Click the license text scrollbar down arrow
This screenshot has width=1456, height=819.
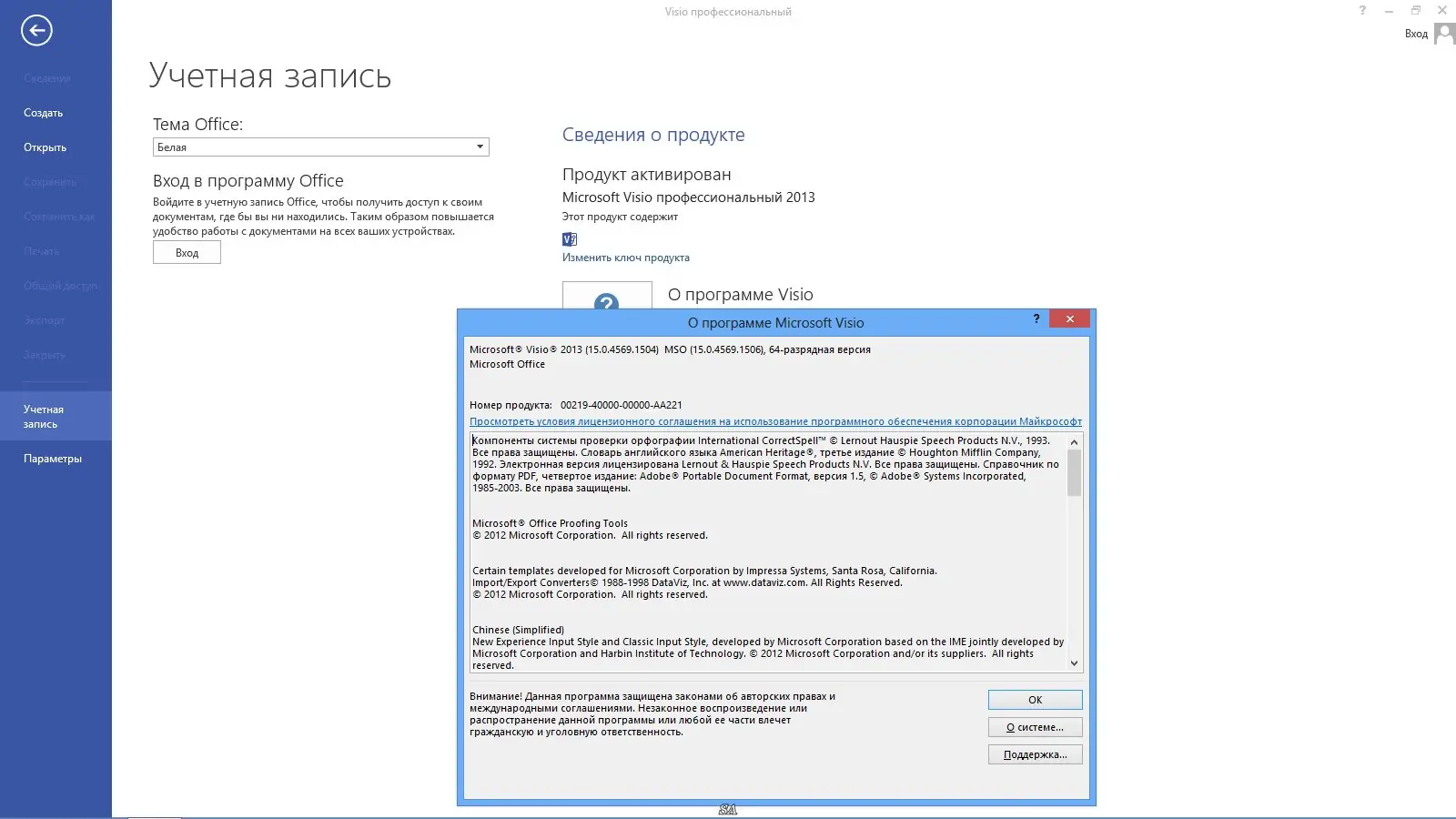pyautogui.click(x=1075, y=663)
